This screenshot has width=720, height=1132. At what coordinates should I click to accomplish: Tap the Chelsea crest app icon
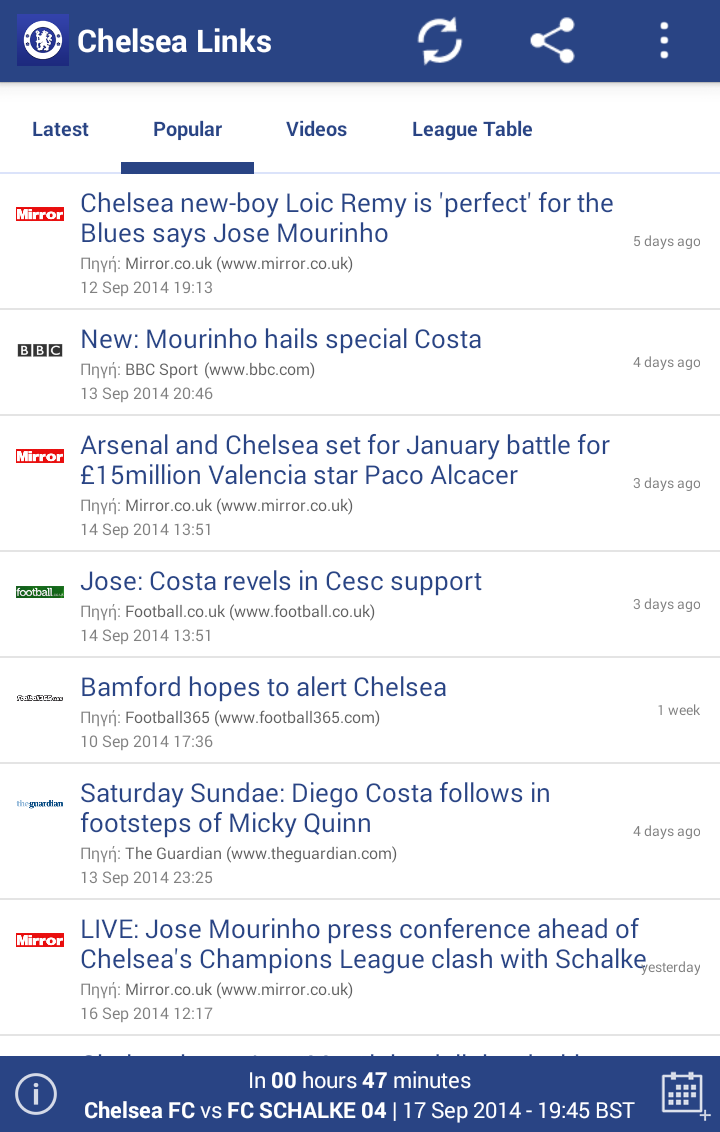pyautogui.click(x=43, y=40)
